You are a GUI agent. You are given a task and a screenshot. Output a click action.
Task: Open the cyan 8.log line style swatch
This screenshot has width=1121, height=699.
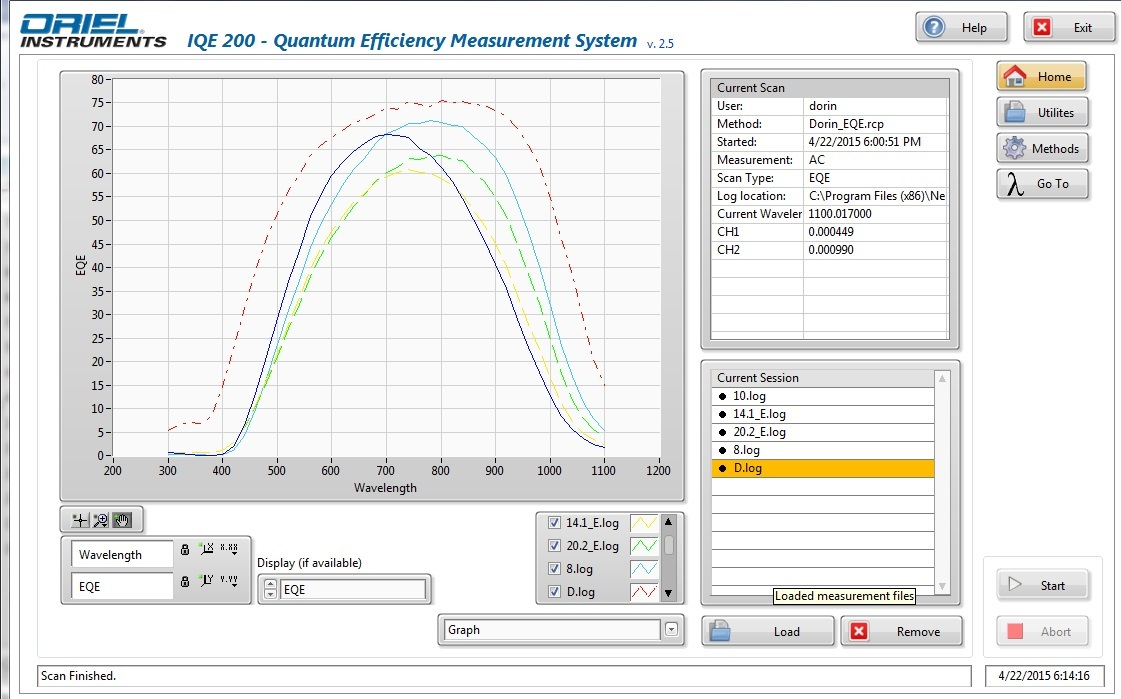[644, 569]
